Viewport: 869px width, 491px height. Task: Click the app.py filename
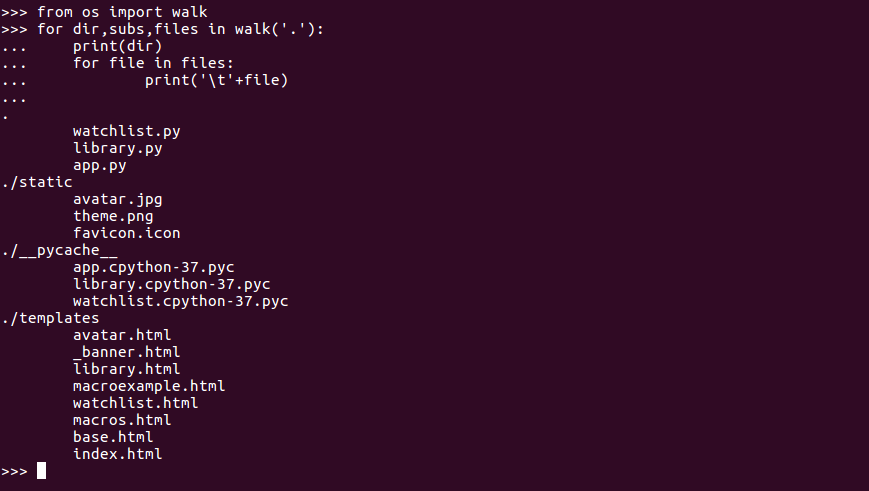click(x=100, y=166)
